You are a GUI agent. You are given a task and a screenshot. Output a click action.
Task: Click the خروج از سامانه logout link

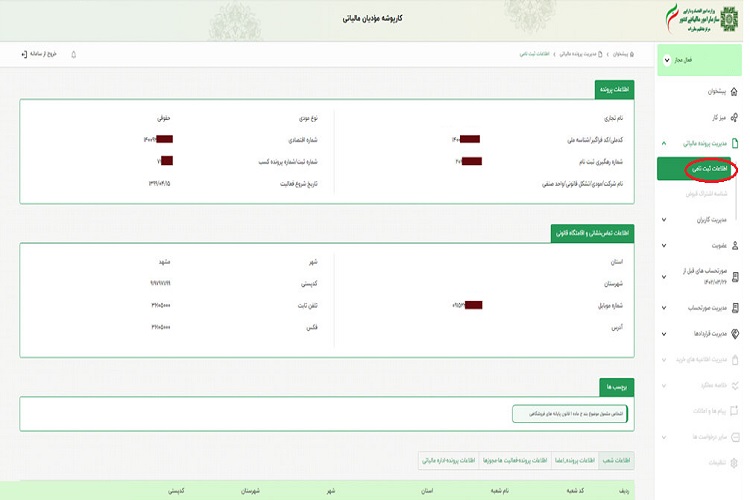tap(44, 54)
